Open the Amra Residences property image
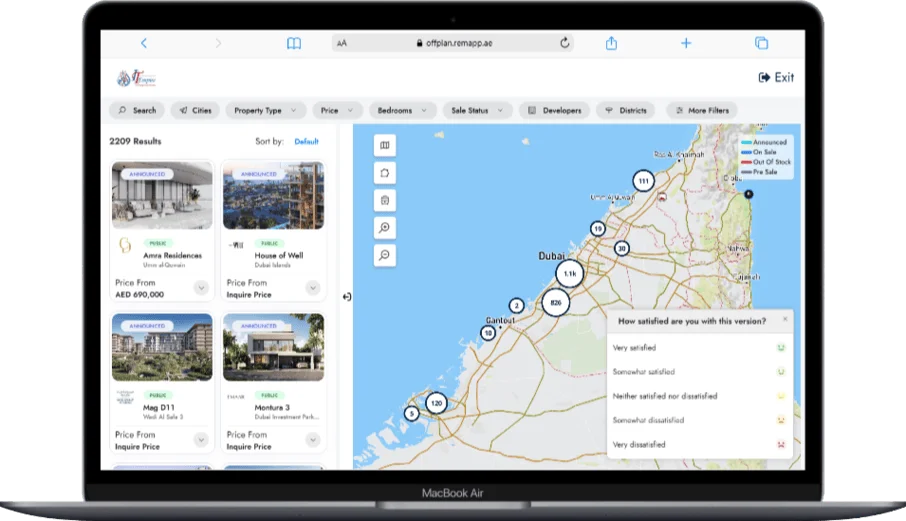Viewport: 906px width, 521px height. (162, 195)
